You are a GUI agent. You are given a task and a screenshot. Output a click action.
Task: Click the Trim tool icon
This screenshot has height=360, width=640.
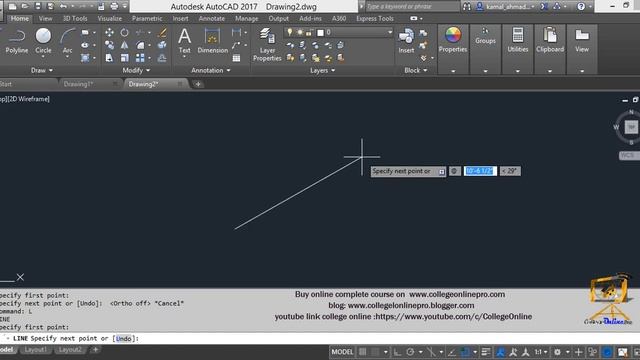point(140,32)
